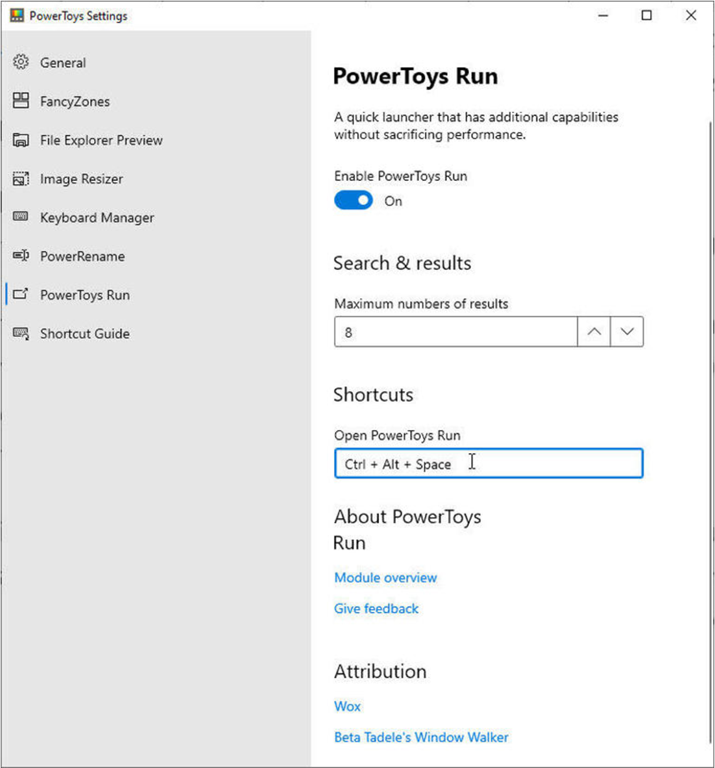Click the General gear icon

point(20,62)
